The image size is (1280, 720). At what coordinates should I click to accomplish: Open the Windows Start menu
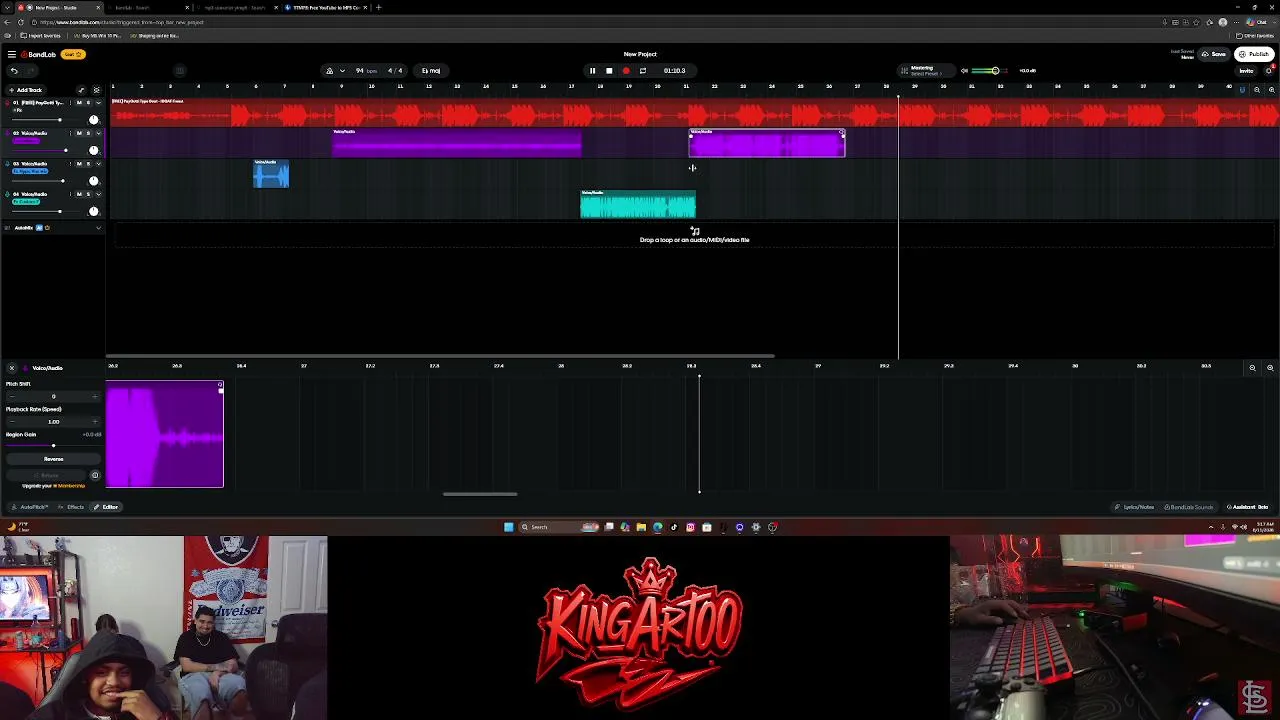508,527
